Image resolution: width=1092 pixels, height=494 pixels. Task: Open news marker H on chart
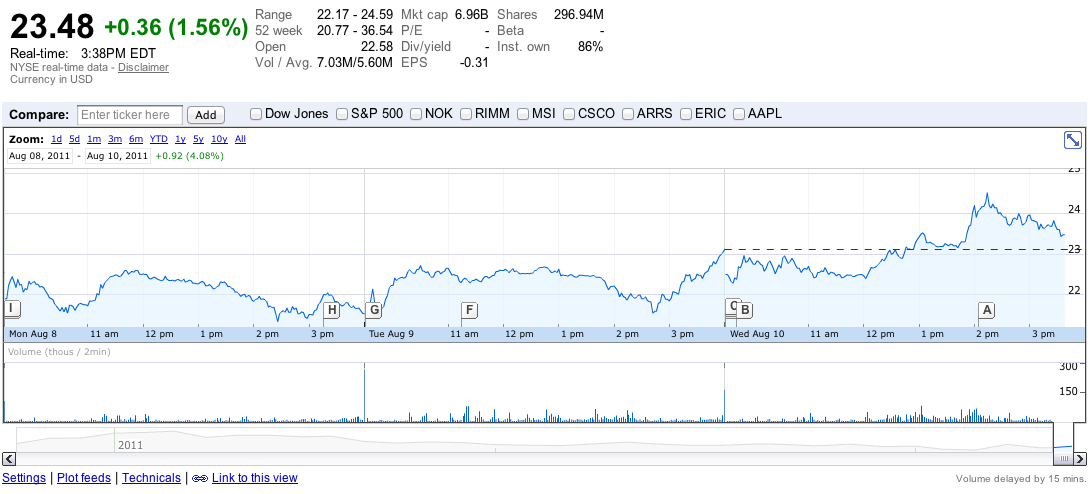pos(332,310)
